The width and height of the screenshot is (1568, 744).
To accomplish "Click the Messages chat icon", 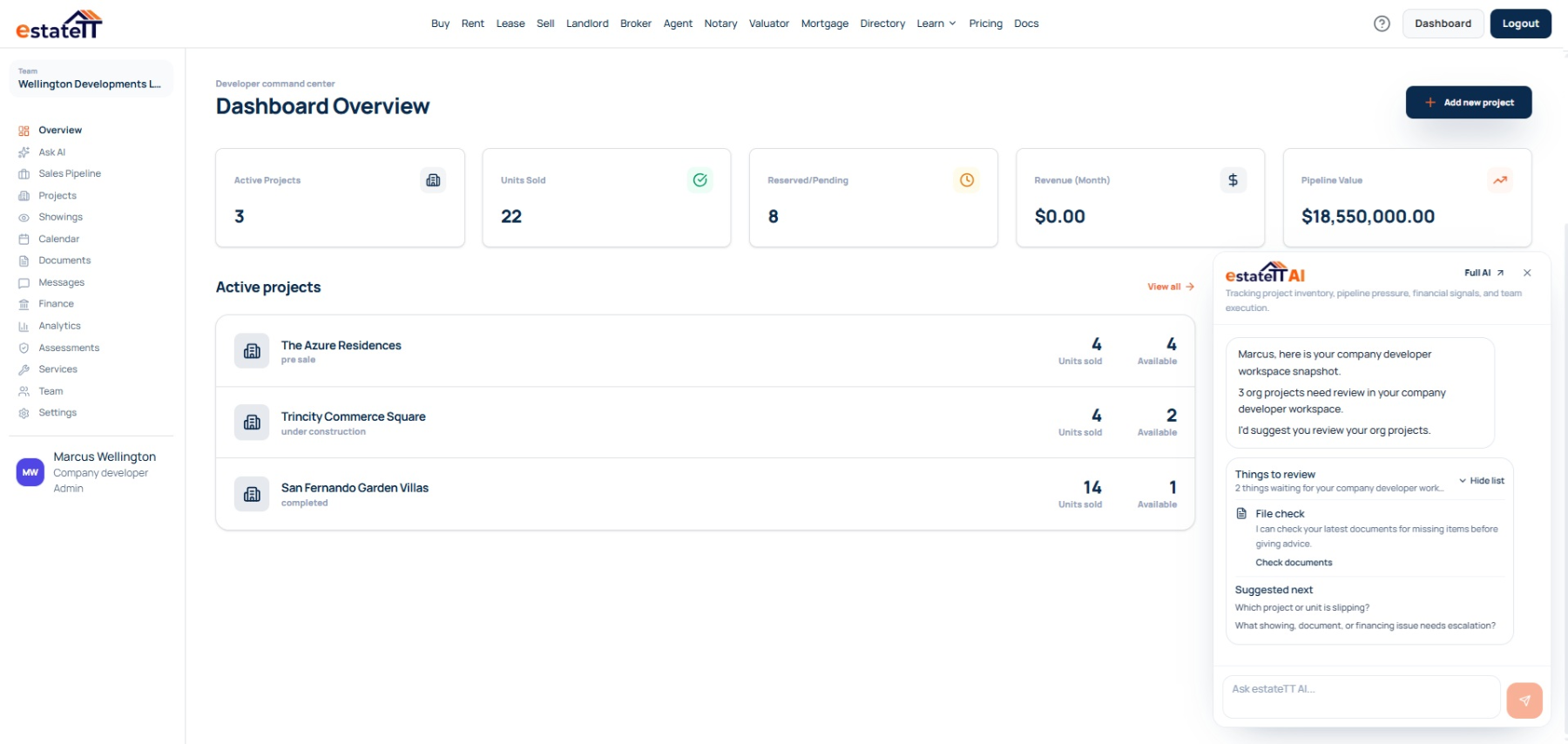I will click(24, 283).
